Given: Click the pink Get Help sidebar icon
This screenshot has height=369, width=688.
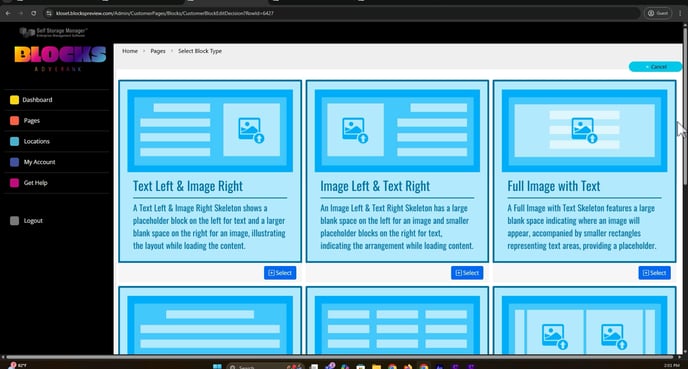Looking at the screenshot, I should (x=14, y=183).
